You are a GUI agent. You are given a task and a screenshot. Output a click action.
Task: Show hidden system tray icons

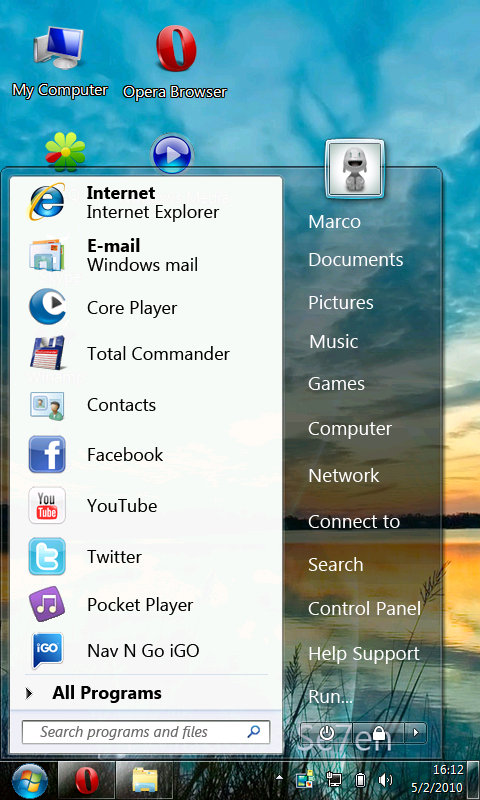(x=279, y=778)
